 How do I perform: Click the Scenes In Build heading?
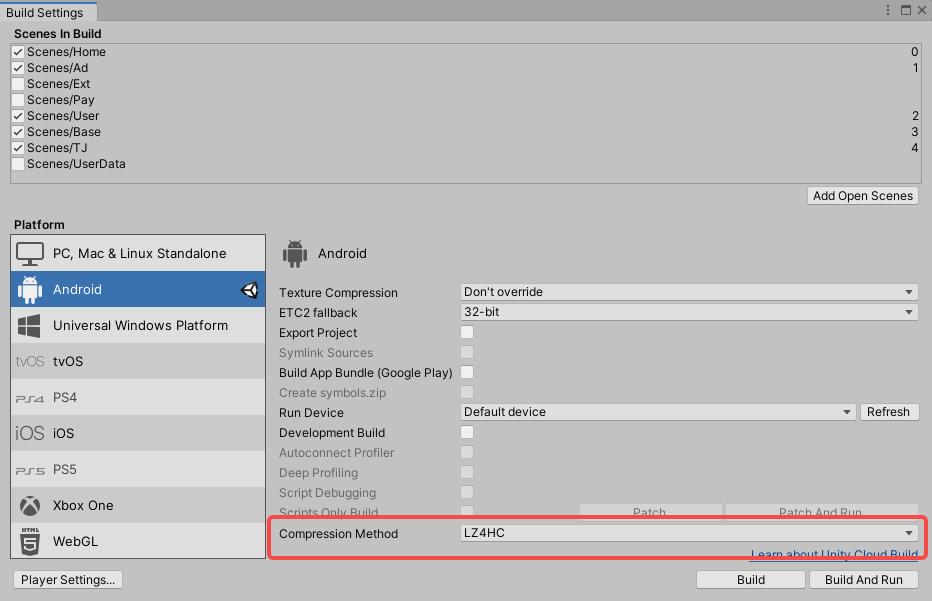(58, 34)
